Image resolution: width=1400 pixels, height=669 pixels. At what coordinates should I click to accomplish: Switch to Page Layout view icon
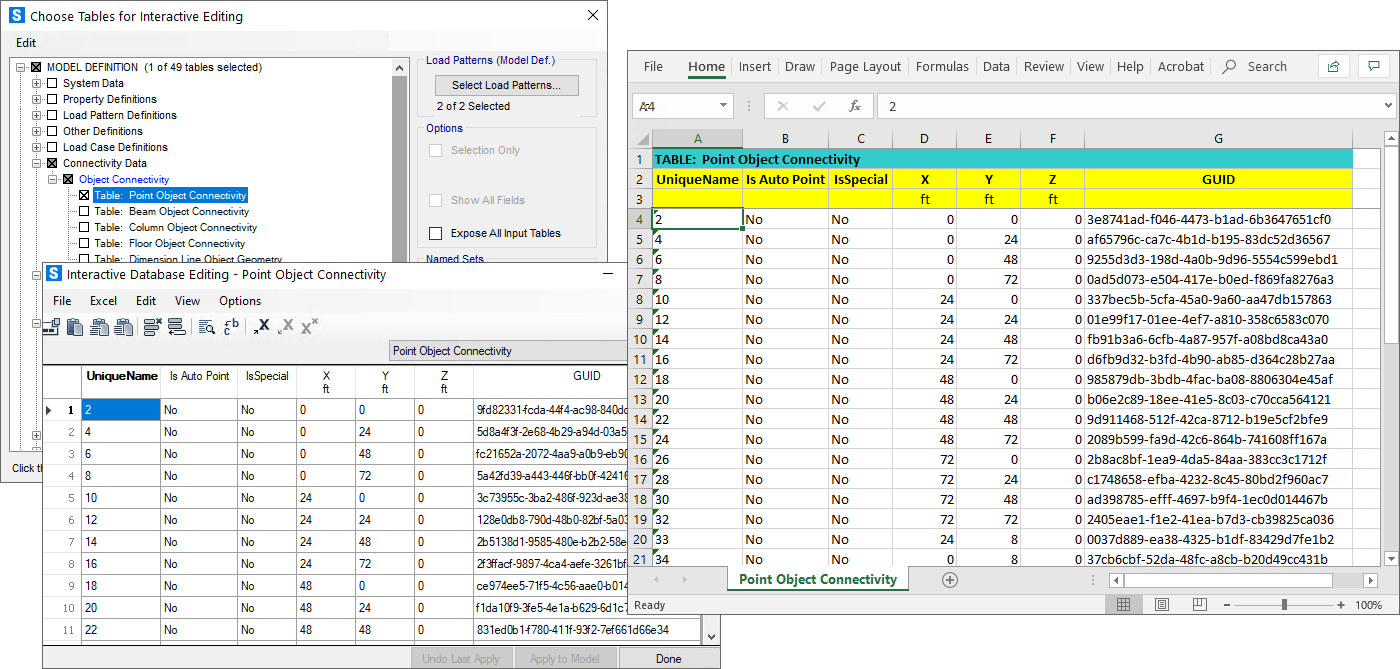pos(1161,605)
